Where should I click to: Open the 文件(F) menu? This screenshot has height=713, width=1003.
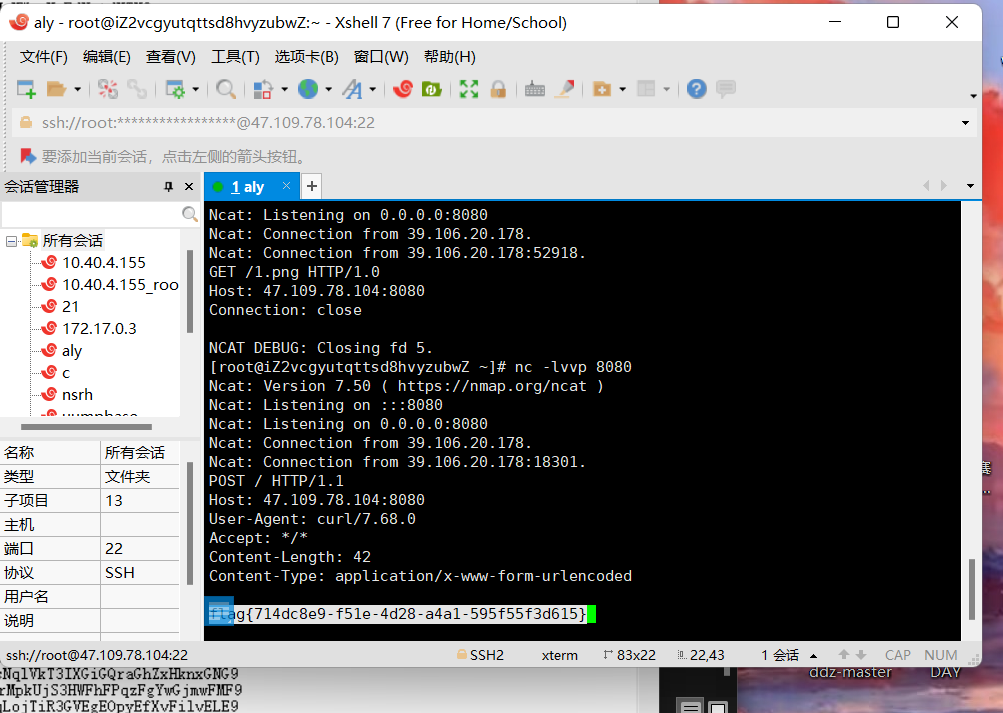(44, 57)
